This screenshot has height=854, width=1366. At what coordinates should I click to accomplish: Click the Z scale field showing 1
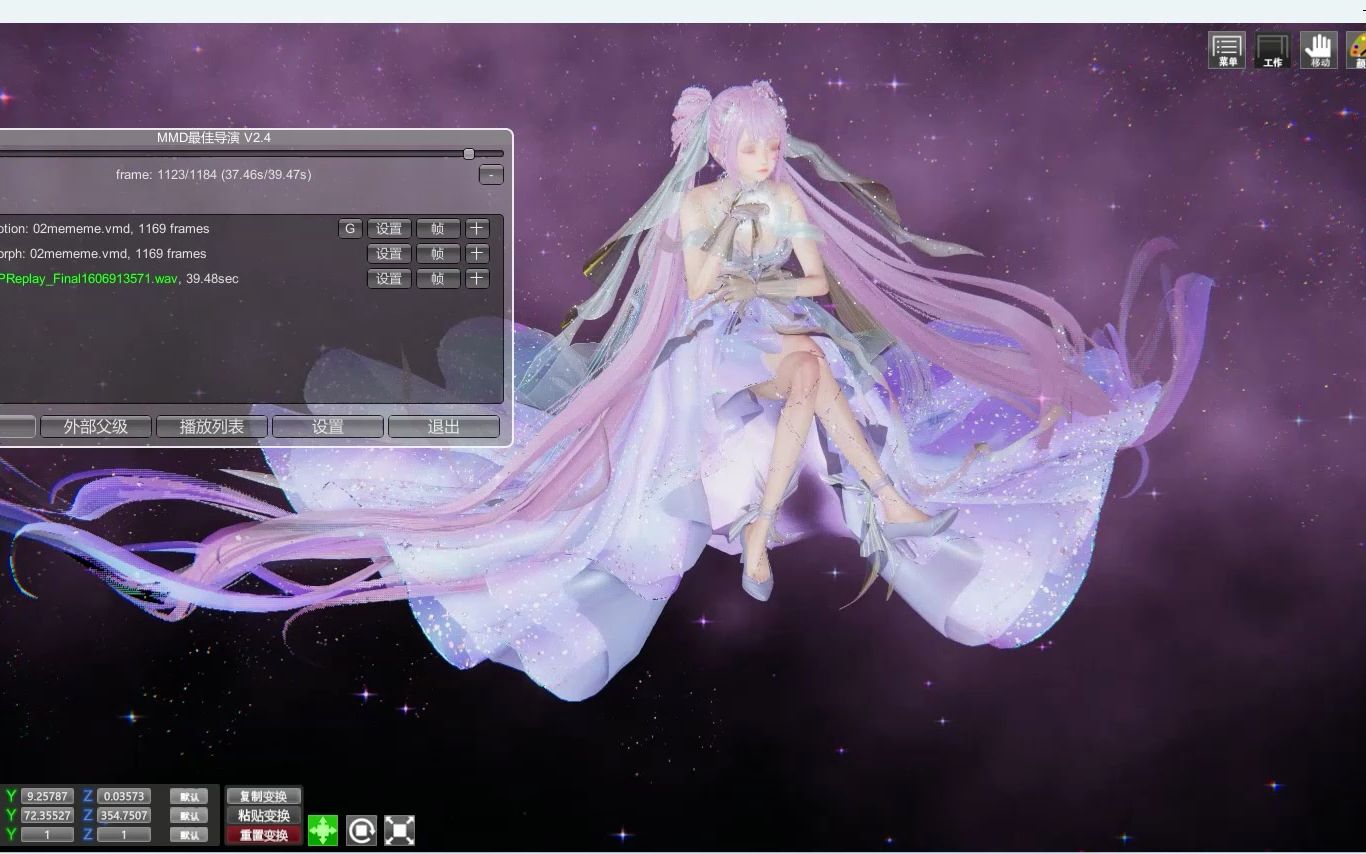point(124,834)
